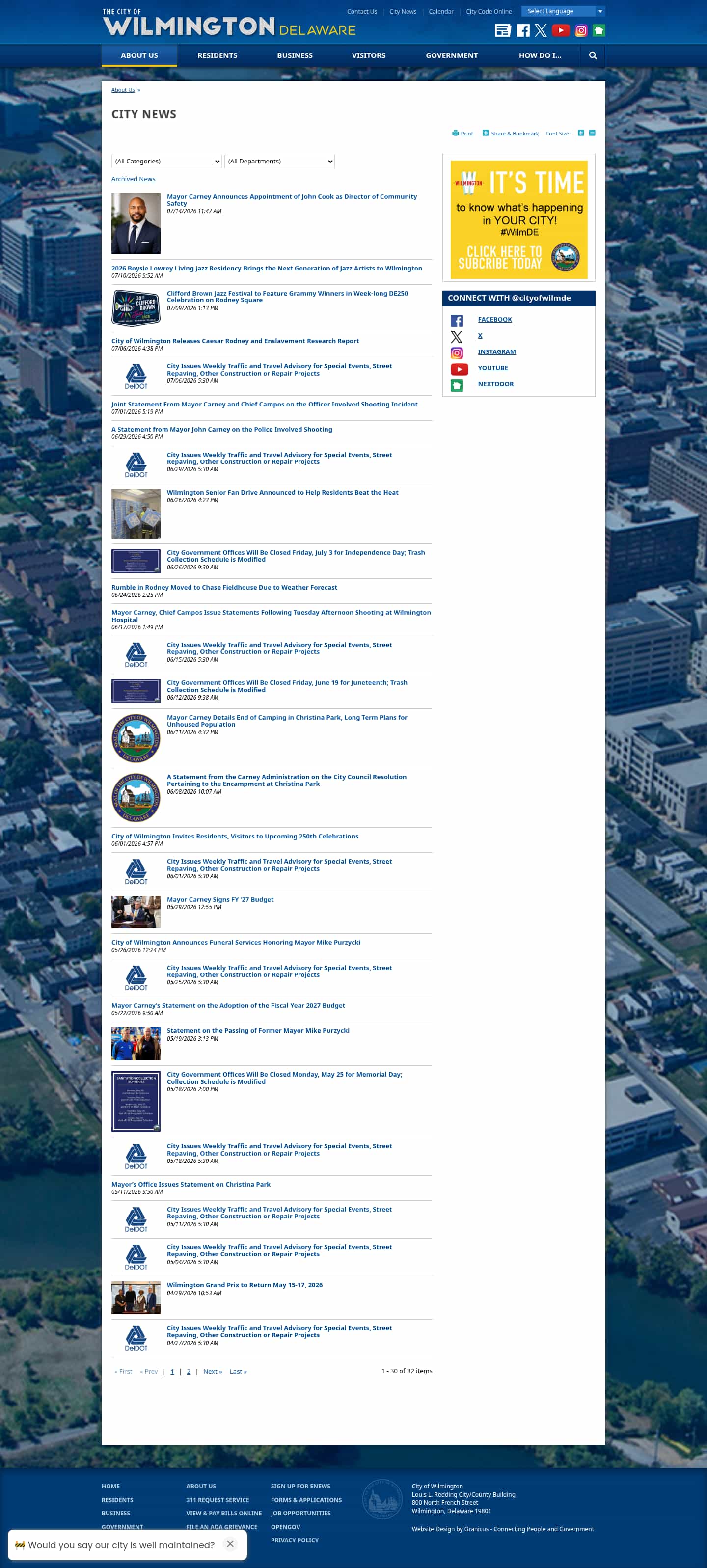Increase font size with plus icon
Screen dimensions: 707x1568
[x=580, y=133]
